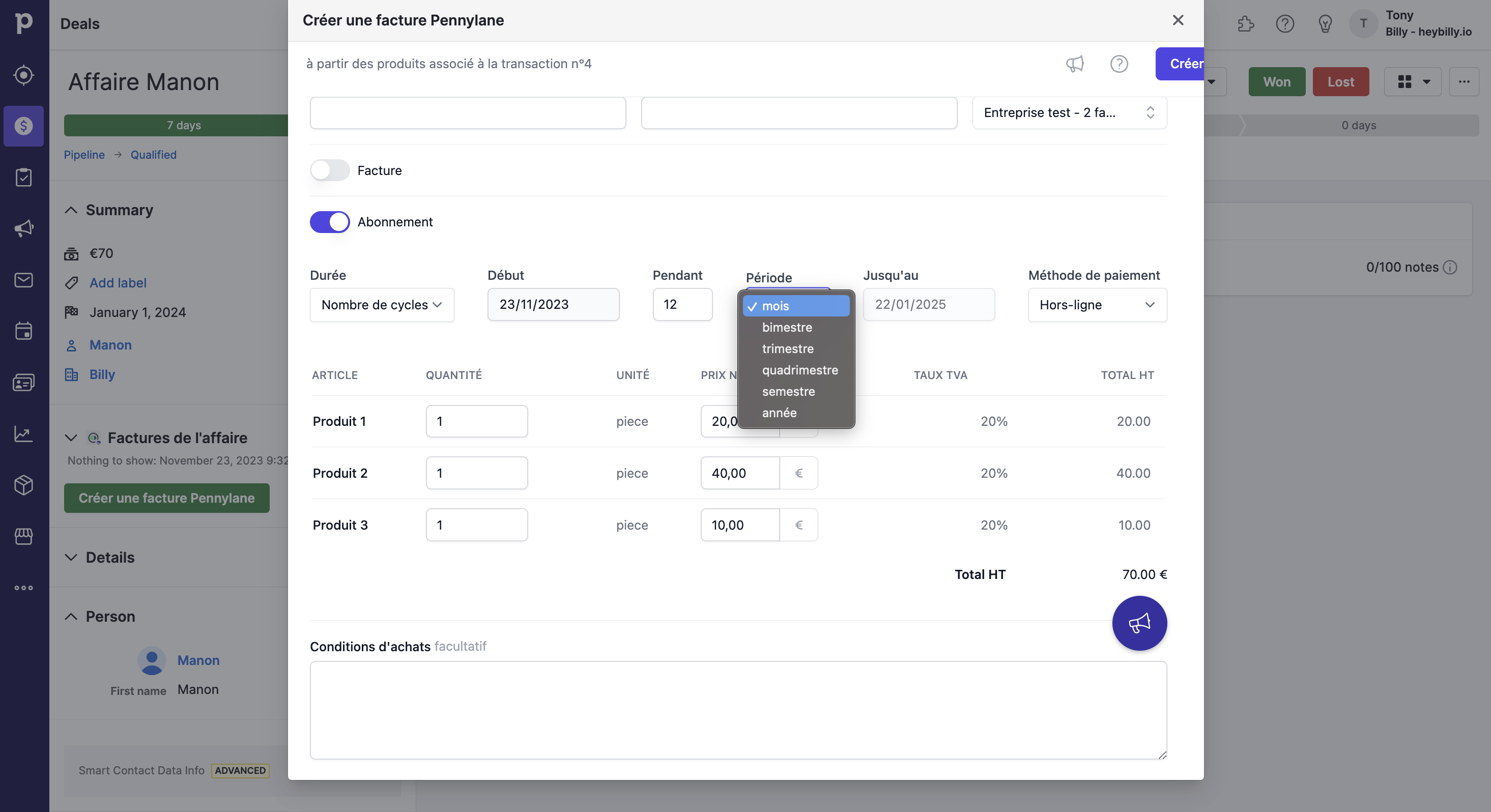Open Pipeline breadcrumb link

tap(84, 155)
